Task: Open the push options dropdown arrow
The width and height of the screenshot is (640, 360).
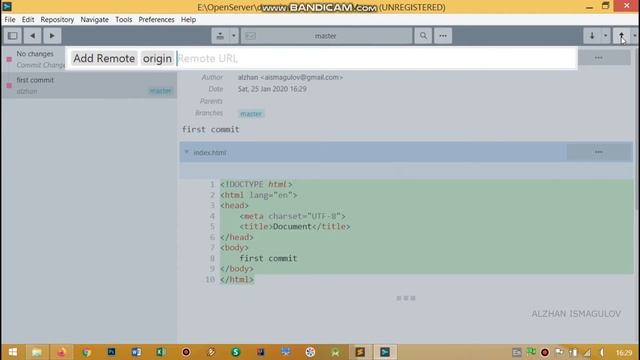Action: 635,36
